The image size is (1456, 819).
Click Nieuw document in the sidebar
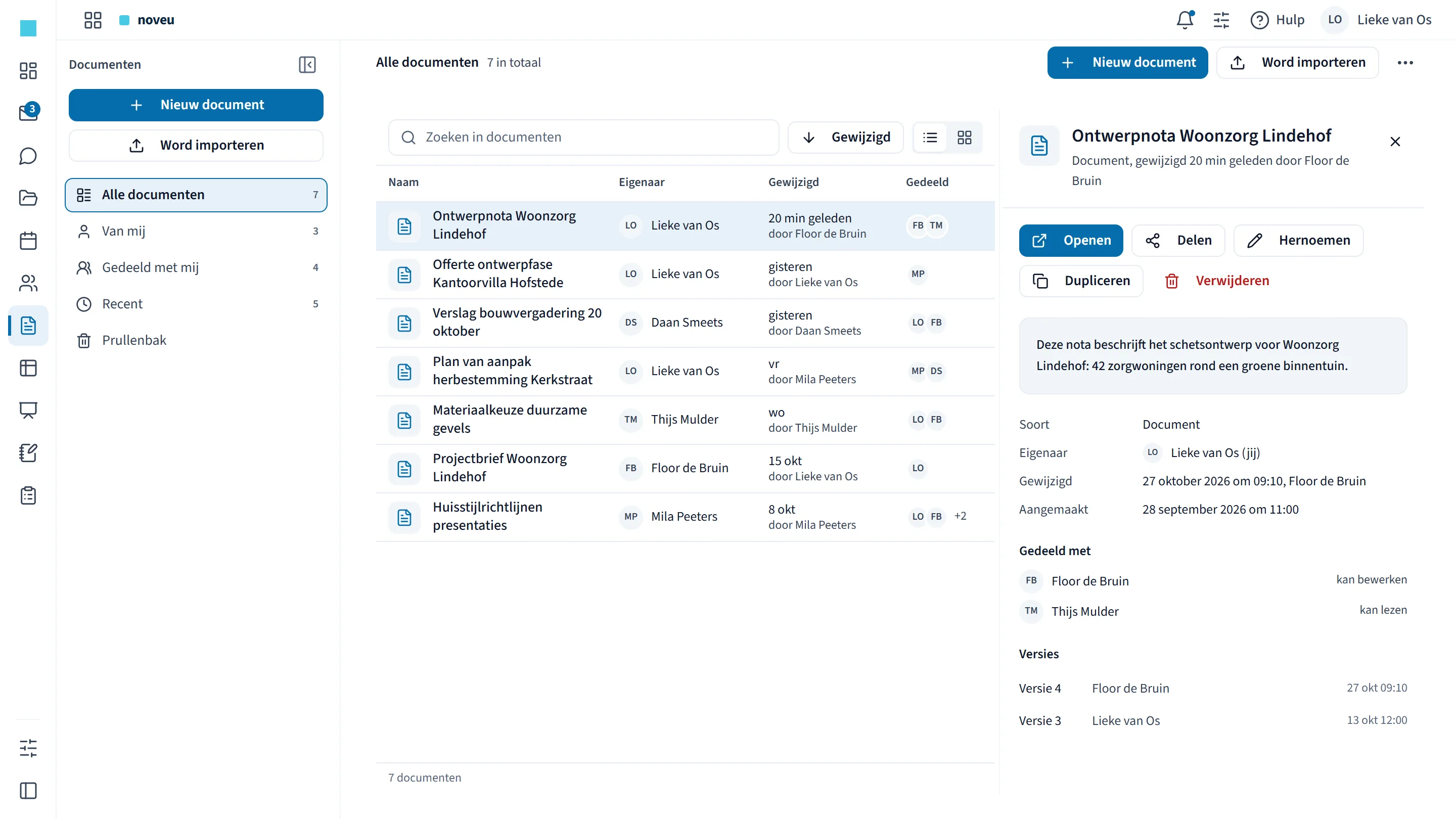[196, 105]
